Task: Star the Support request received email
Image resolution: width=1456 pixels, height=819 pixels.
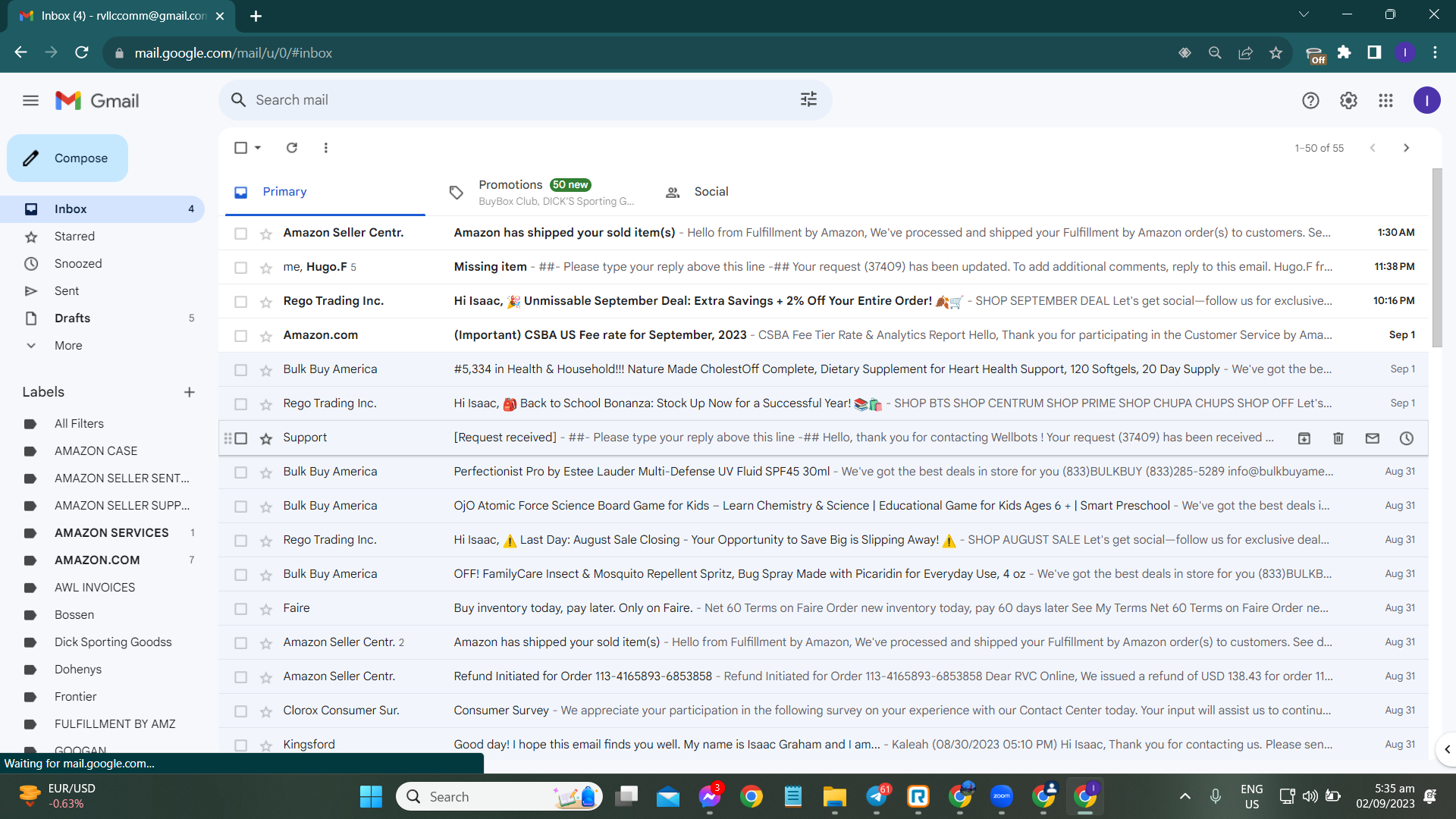Action: 266,438
